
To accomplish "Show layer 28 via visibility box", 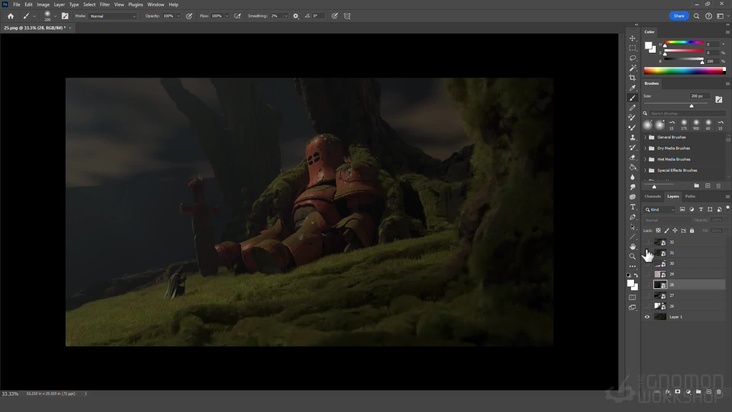I will tap(647, 285).
